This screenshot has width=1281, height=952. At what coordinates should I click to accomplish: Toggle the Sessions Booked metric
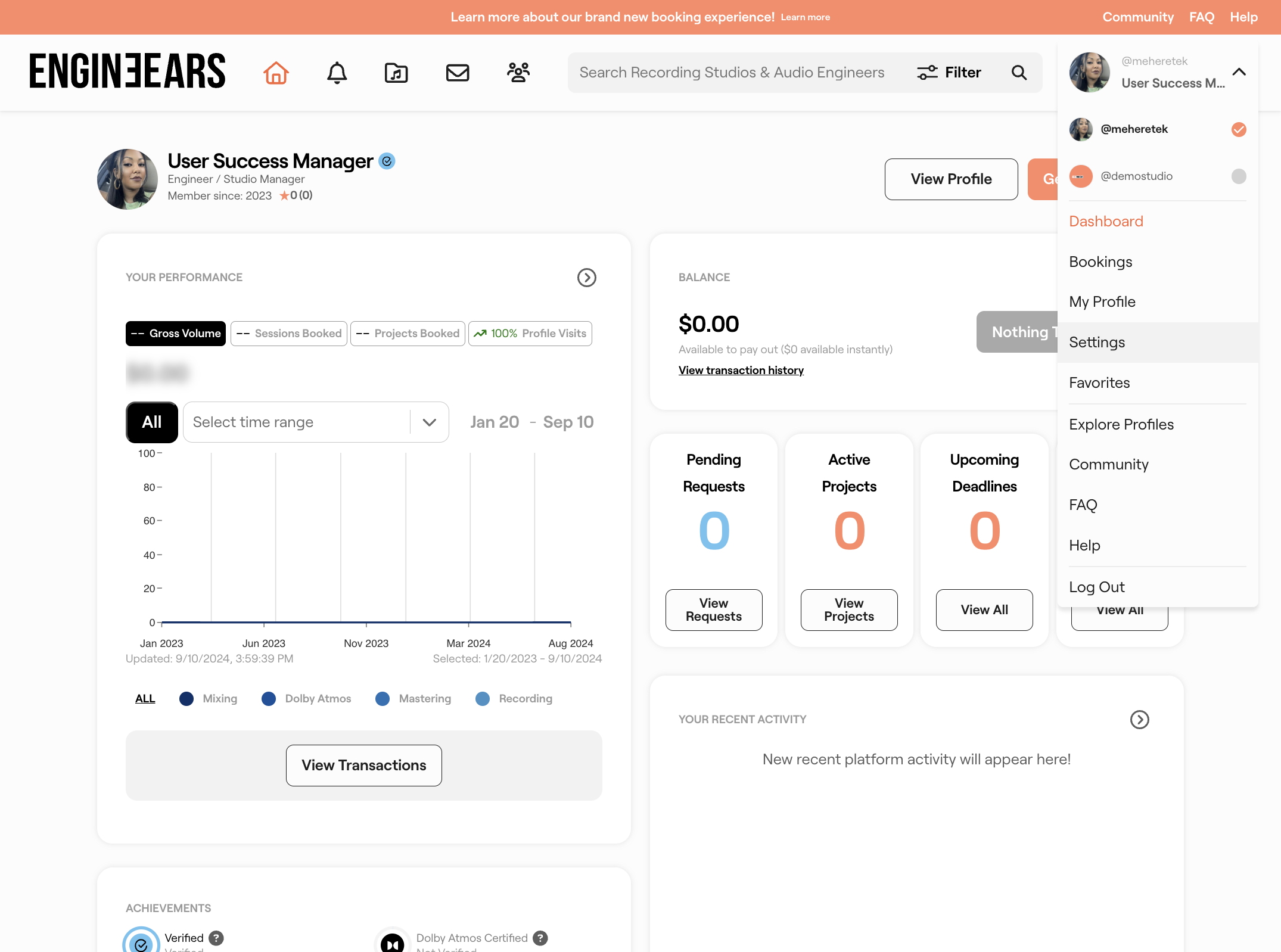point(289,334)
